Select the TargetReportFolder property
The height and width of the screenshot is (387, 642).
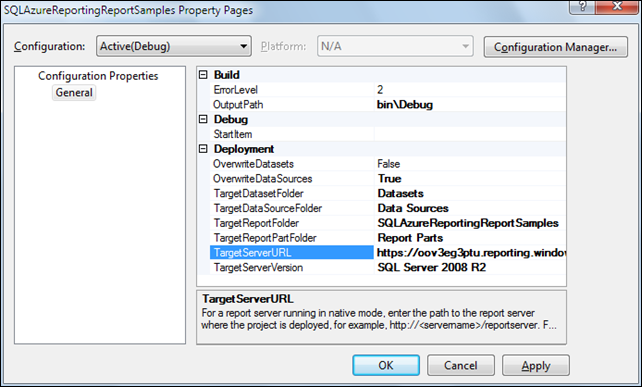tap(292, 223)
